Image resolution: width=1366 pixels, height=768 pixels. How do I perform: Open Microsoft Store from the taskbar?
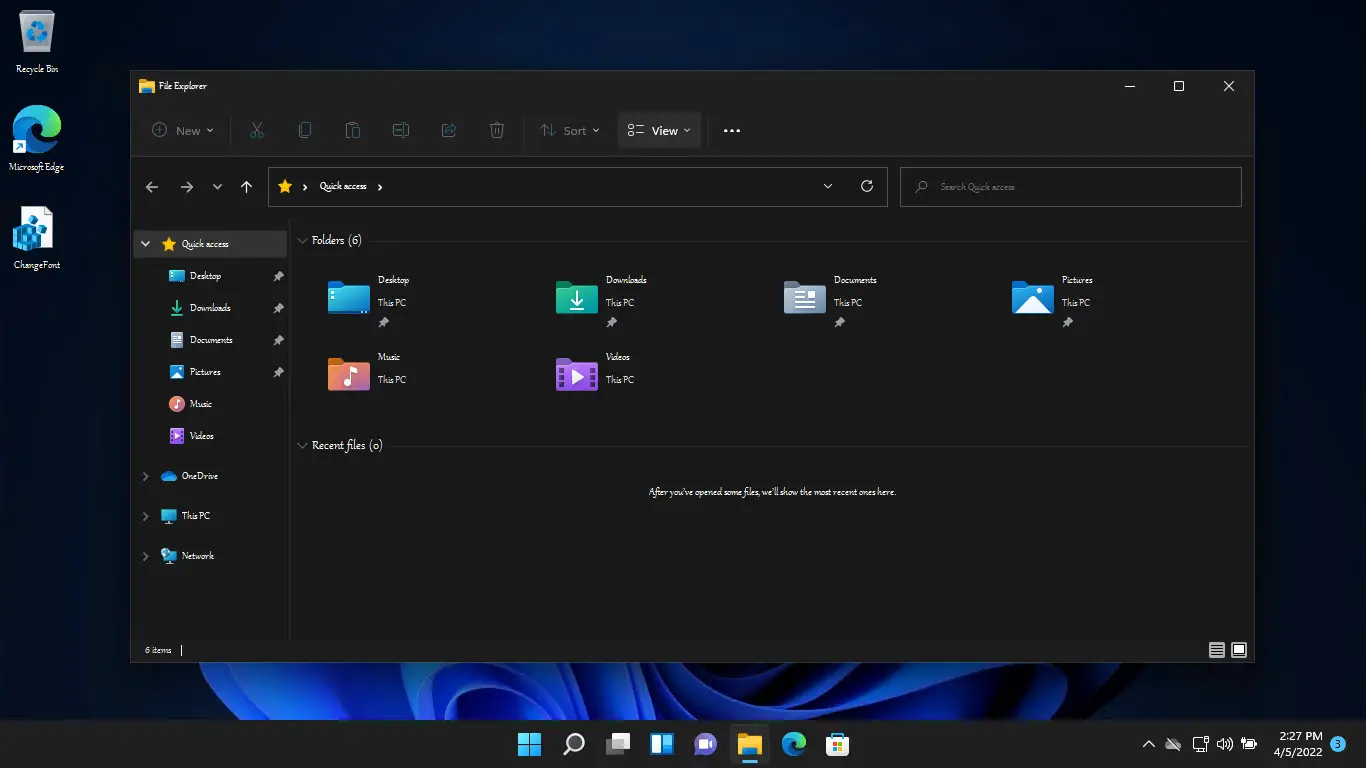(838, 744)
